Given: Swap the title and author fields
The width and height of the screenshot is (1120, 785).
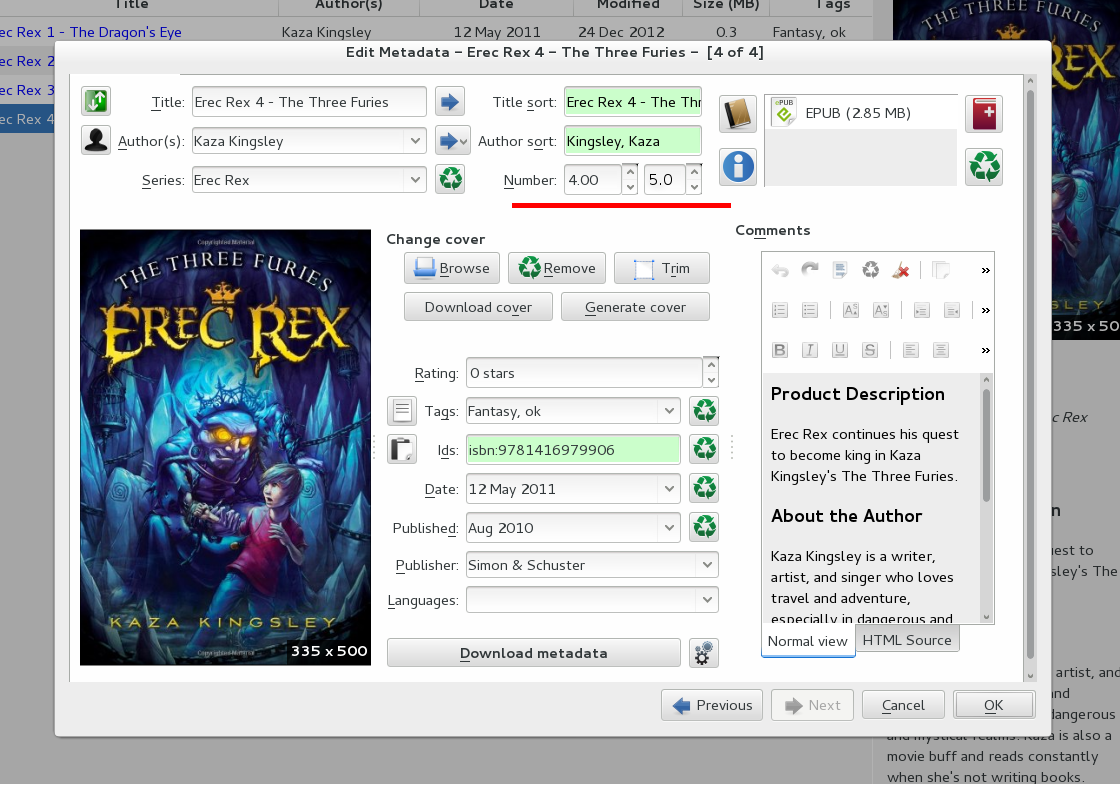Looking at the screenshot, I should tap(96, 101).
